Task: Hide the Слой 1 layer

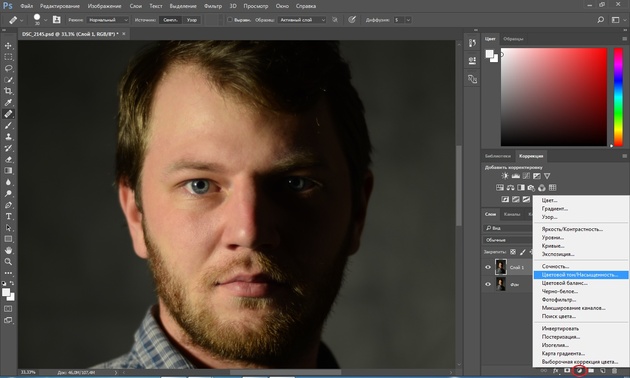Action: (x=488, y=267)
